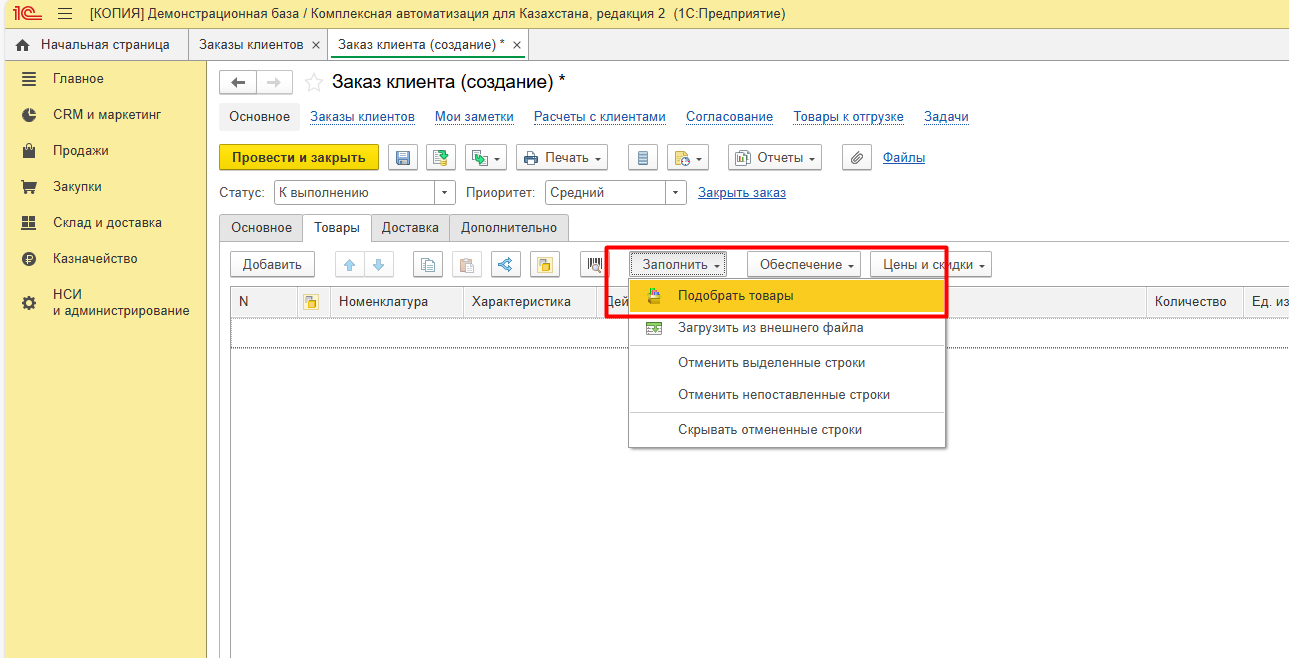Click the save (diskette) icon
The image size is (1289, 658).
pyautogui.click(x=403, y=158)
